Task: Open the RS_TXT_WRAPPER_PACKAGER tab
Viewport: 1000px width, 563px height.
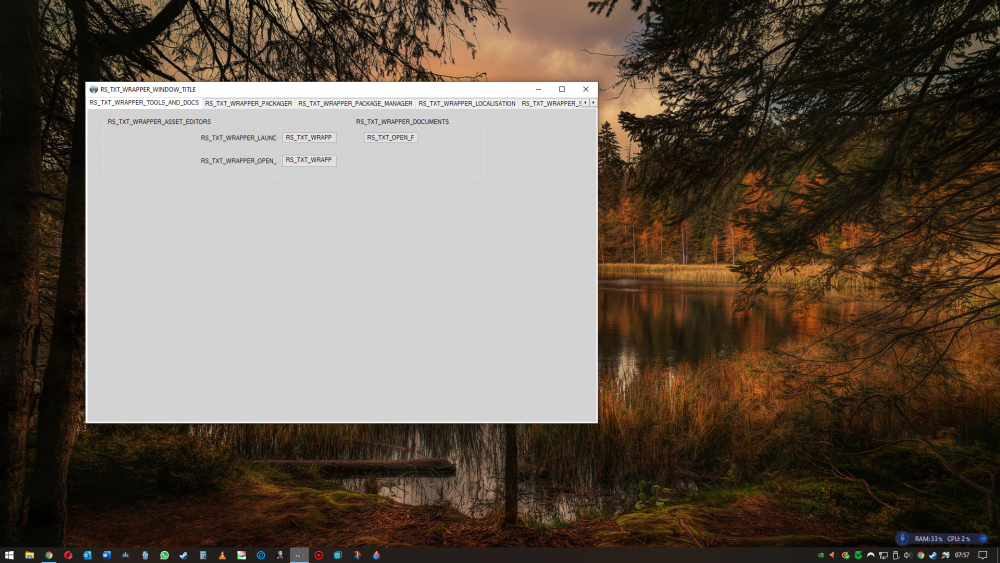Action: pyautogui.click(x=248, y=103)
